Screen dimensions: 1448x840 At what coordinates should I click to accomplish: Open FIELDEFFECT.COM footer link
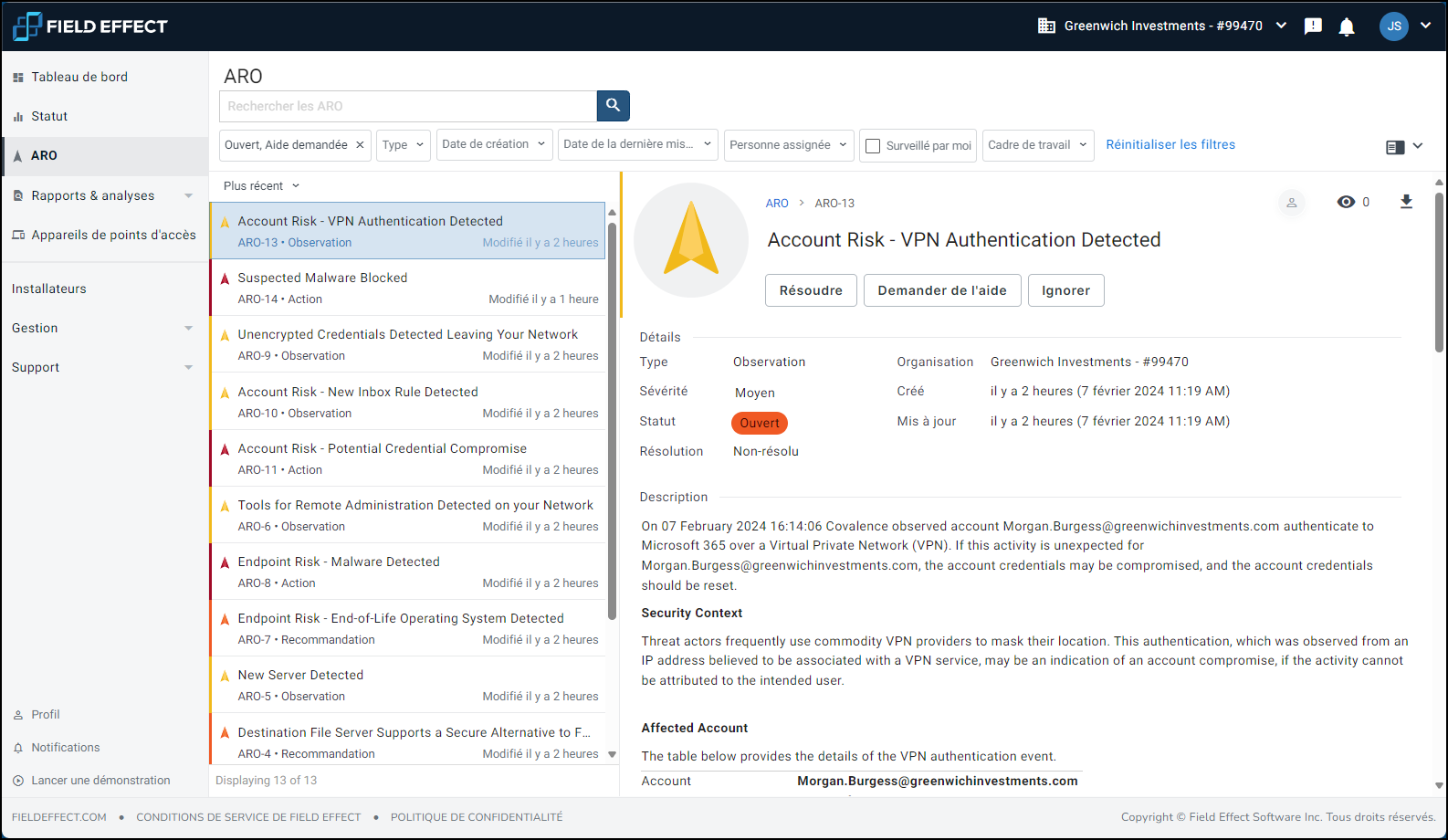[x=59, y=817]
